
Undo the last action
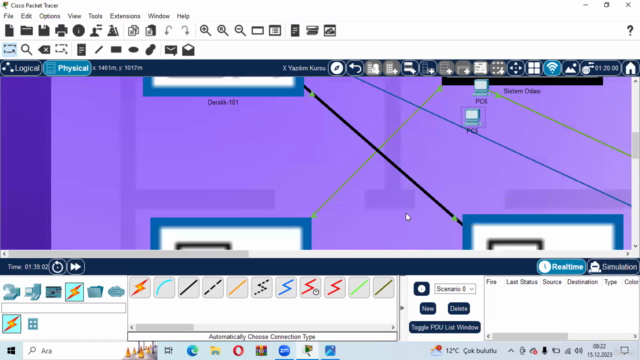pos(168,31)
